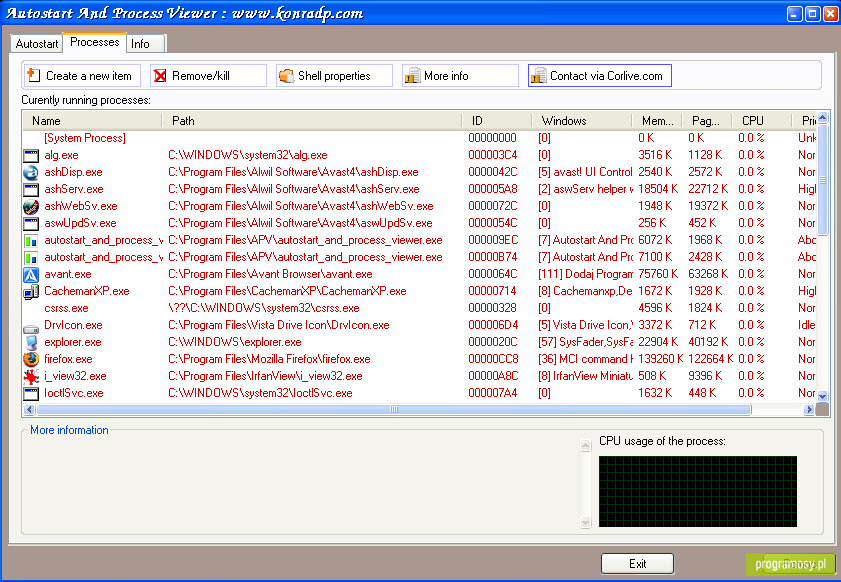This screenshot has height=582, width=841.
Task: Click the firefox.exe process name
Action: coord(68,359)
